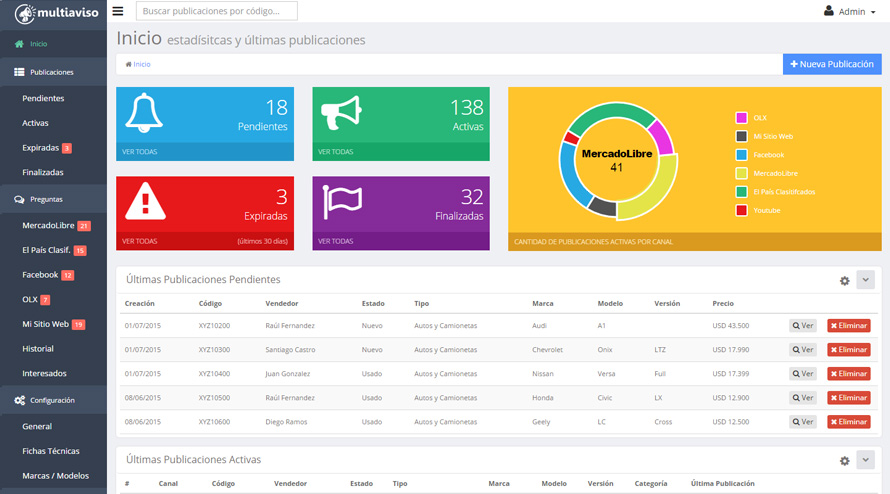Open gear settings for Últimas Publicaciones Activas
This screenshot has height=494, width=890.
point(845,461)
